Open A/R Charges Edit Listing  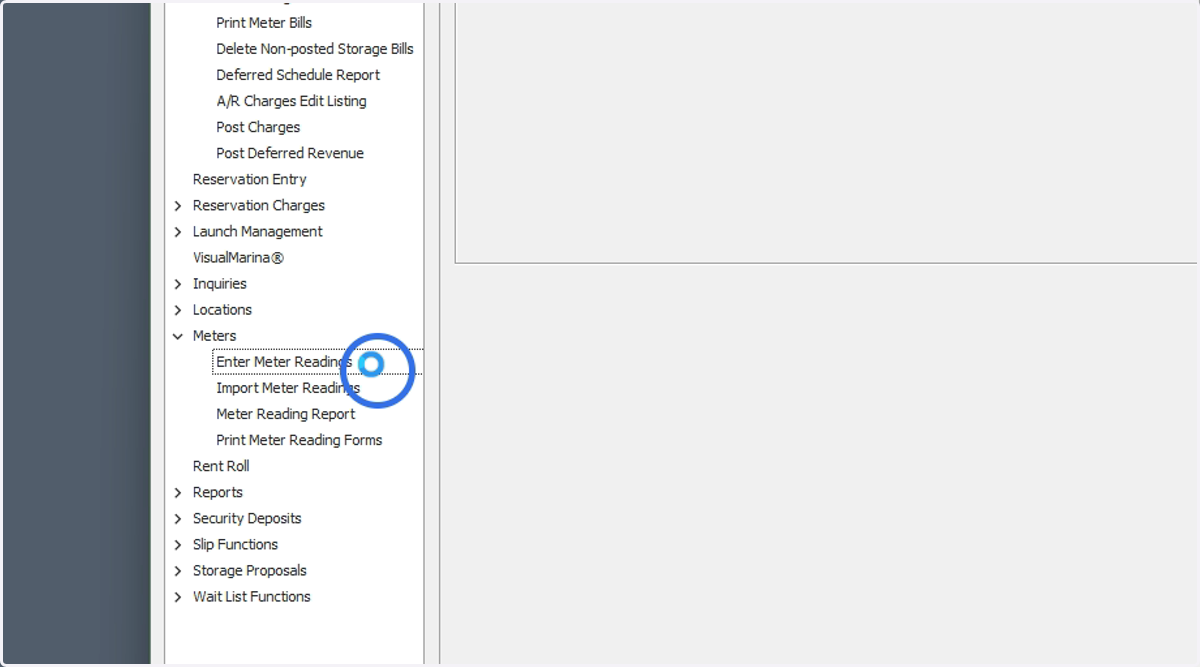pos(291,100)
